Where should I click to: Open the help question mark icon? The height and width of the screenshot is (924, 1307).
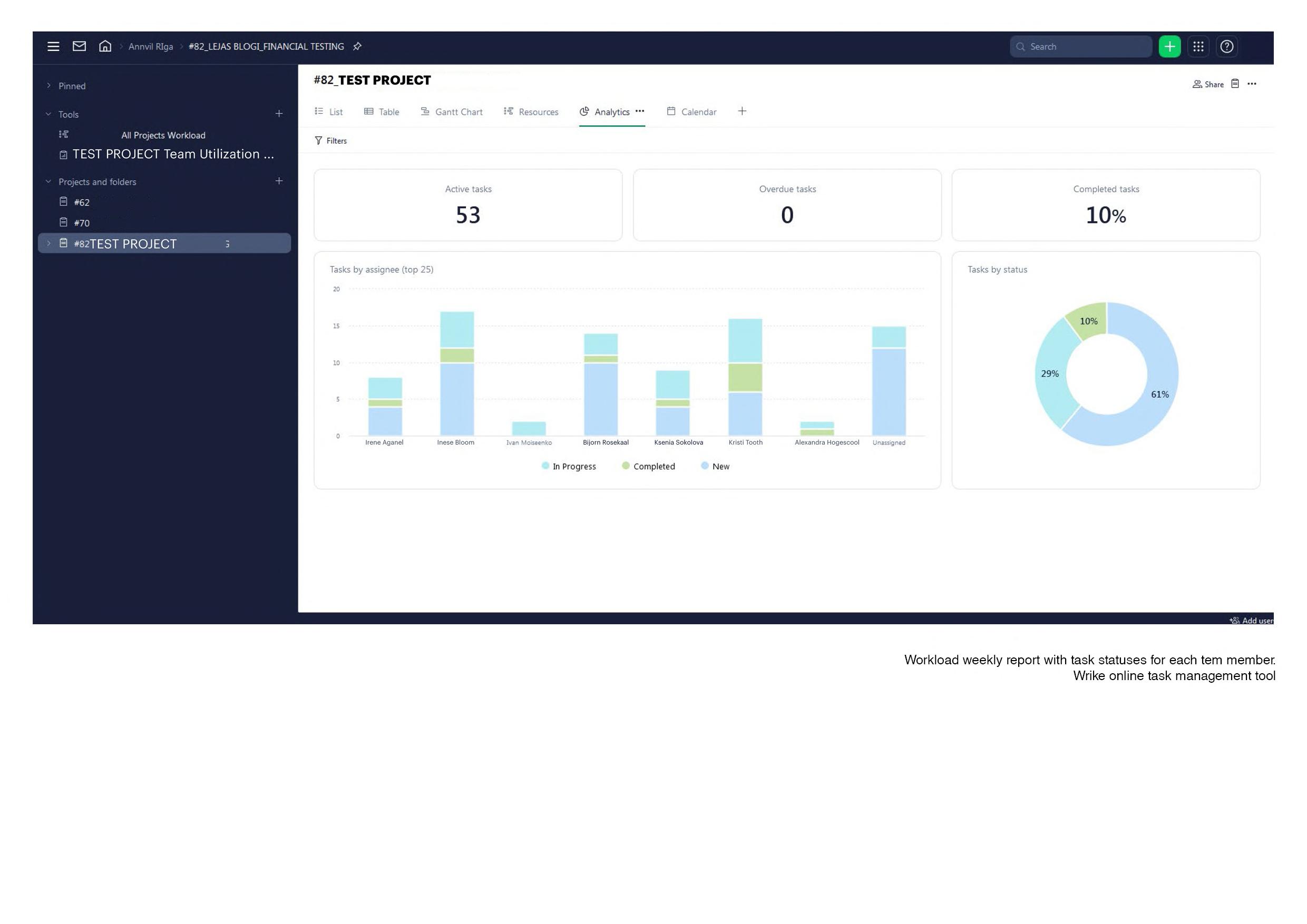1226,47
